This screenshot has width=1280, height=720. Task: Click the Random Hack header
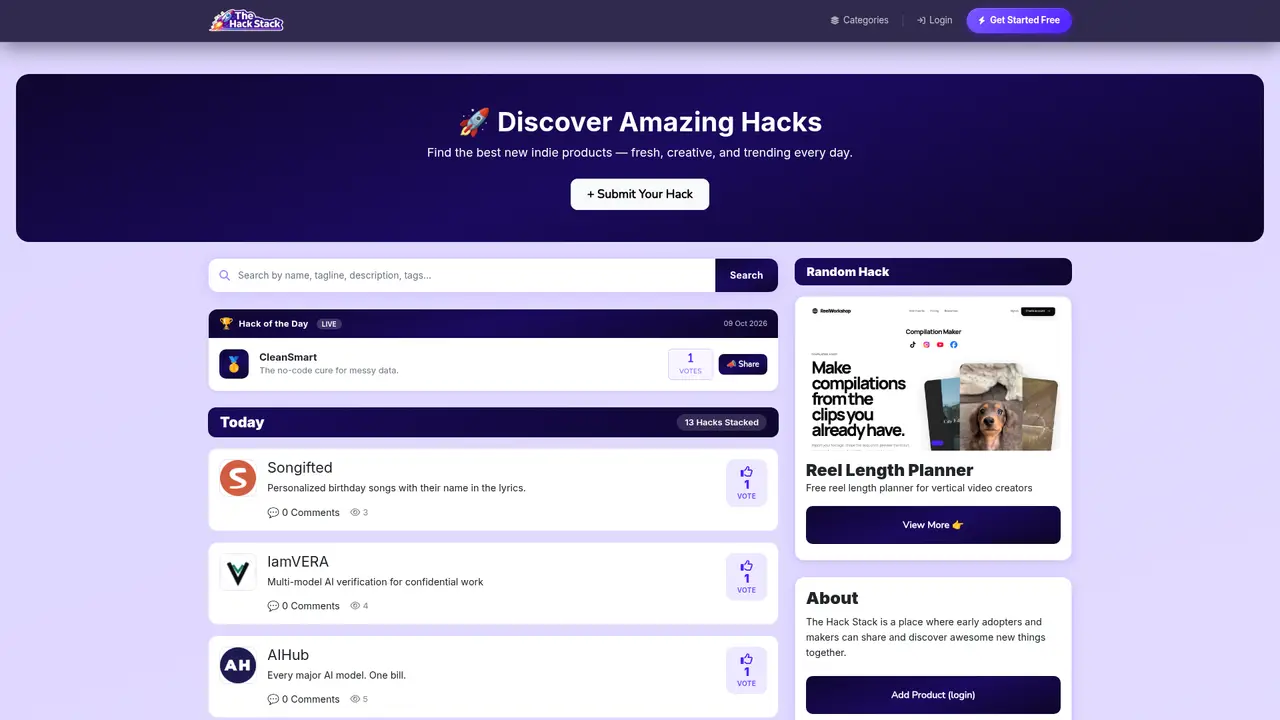[933, 272]
